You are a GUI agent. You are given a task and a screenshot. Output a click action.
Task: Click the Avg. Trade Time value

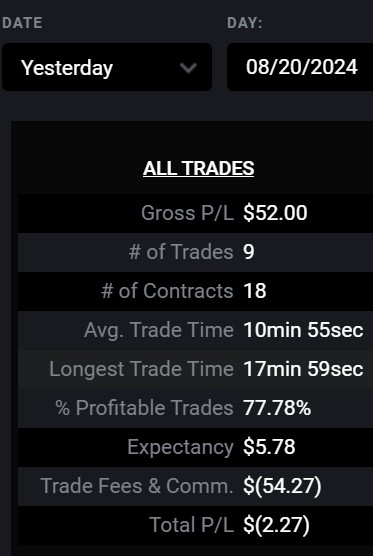coord(304,330)
